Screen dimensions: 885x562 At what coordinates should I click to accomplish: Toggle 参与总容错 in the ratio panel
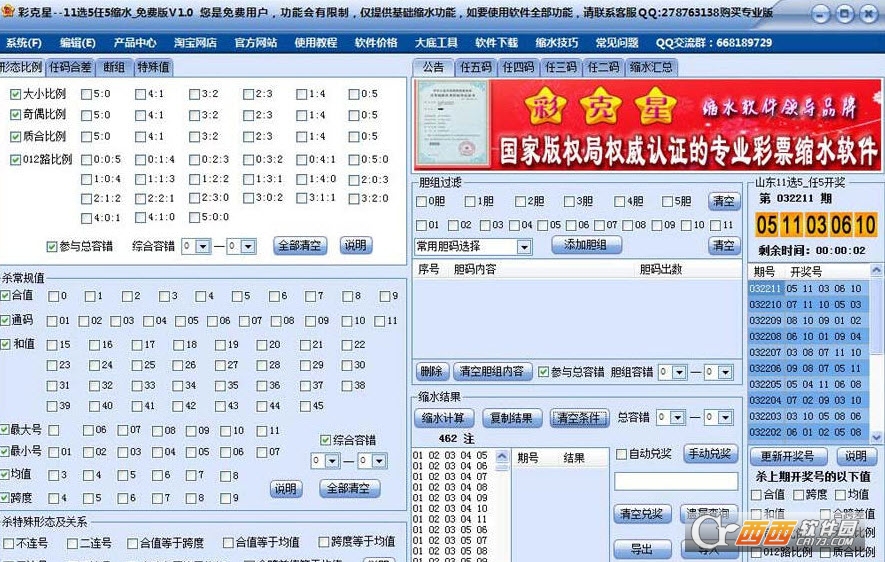[x=51, y=247]
